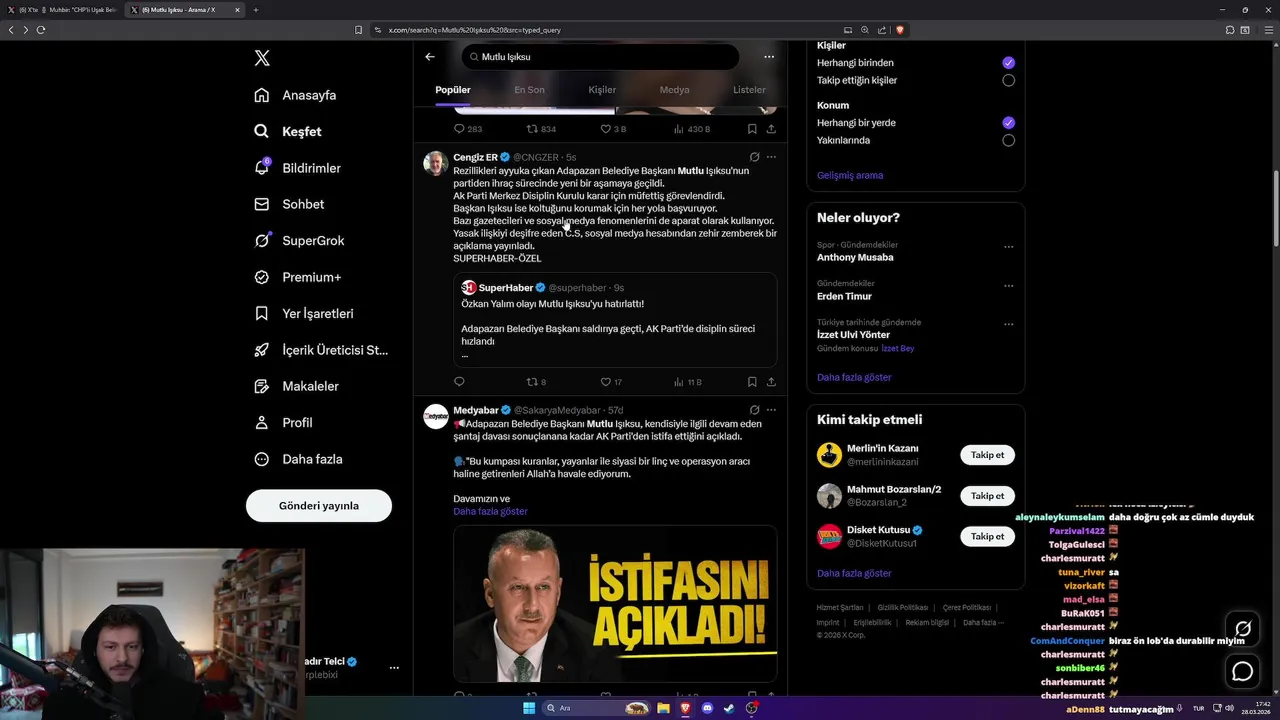Select 'Yakınlarında' location radio option

click(1008, 140)
